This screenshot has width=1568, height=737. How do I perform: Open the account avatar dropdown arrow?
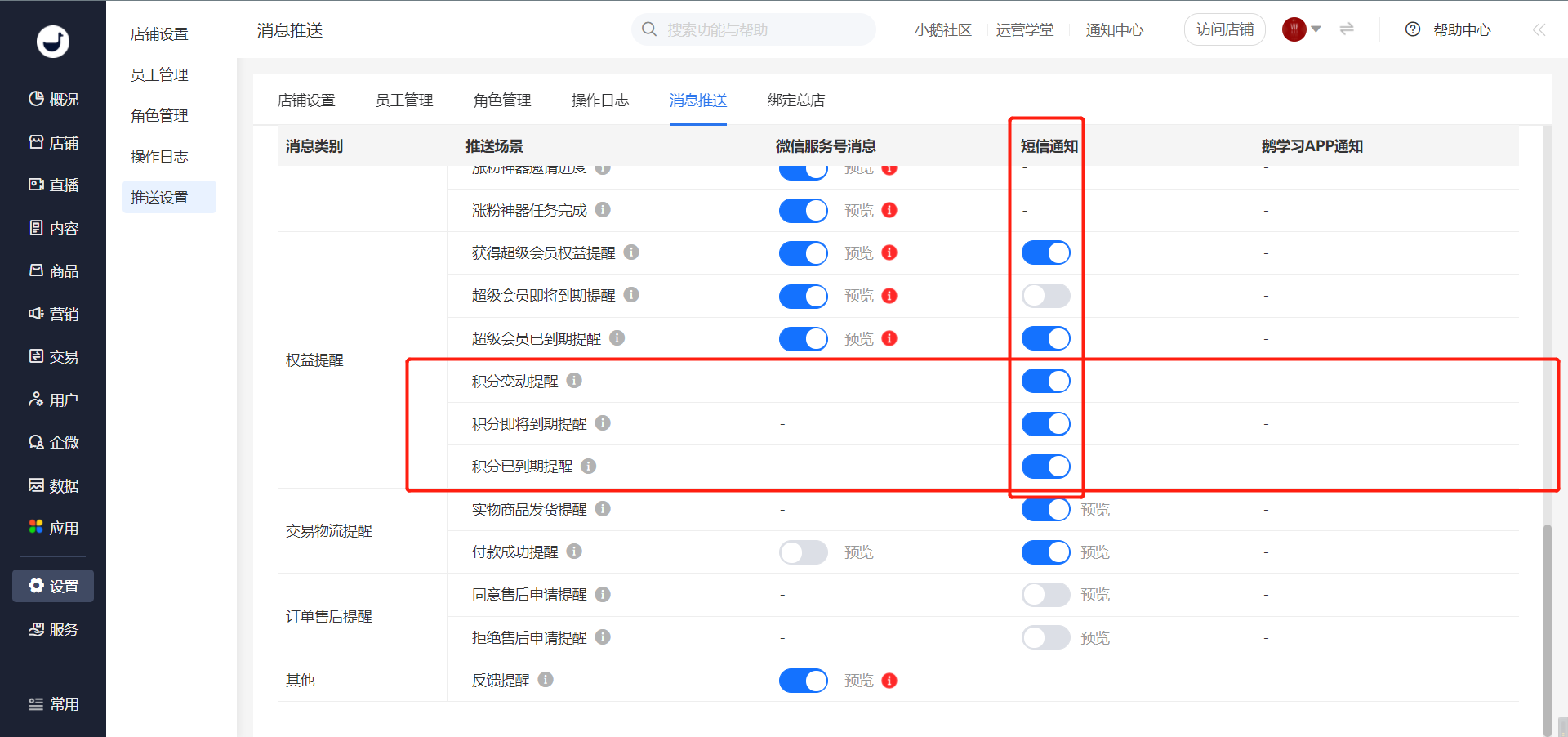1316,29
